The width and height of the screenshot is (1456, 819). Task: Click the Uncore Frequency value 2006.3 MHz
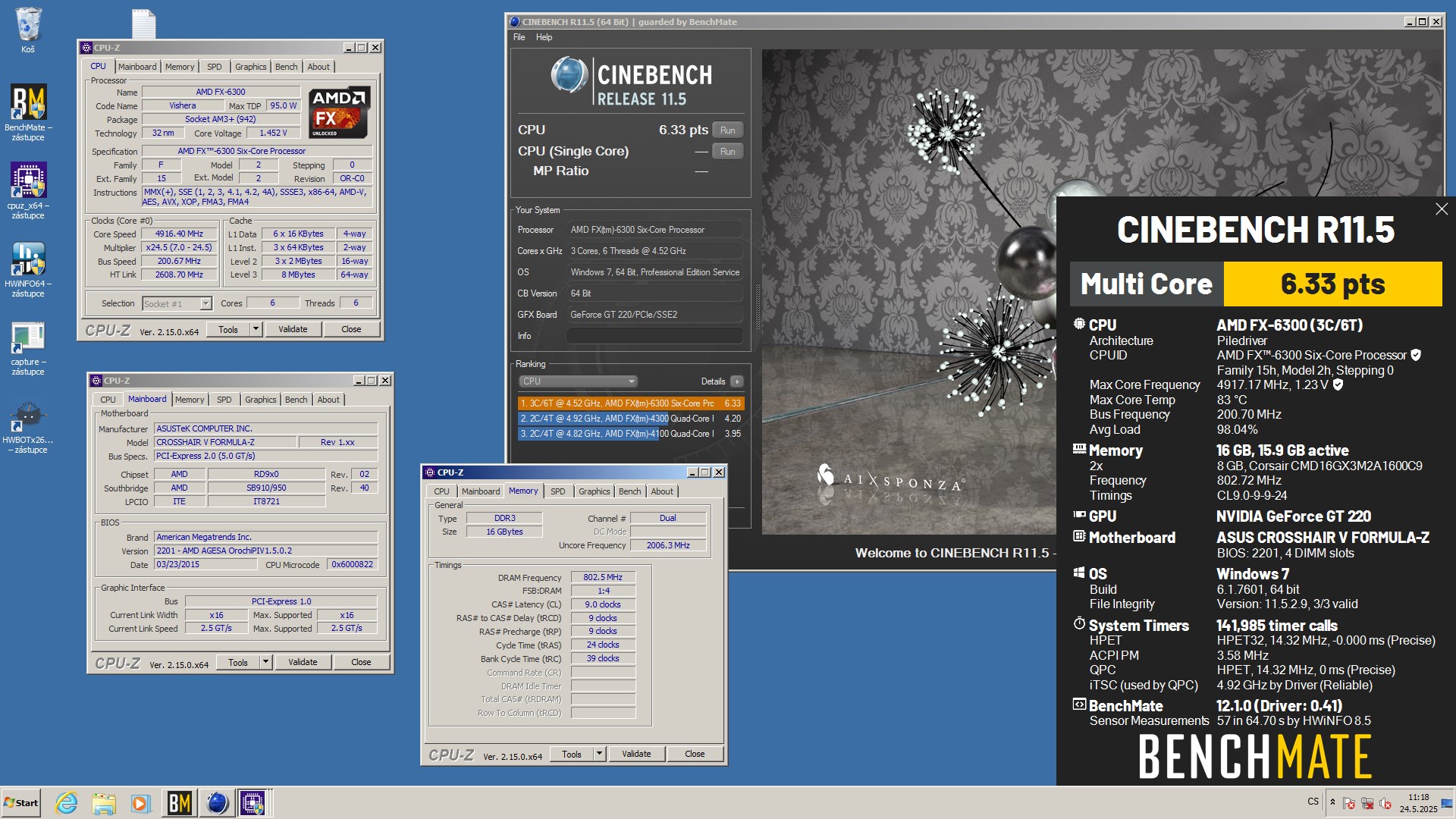(668, 545)
